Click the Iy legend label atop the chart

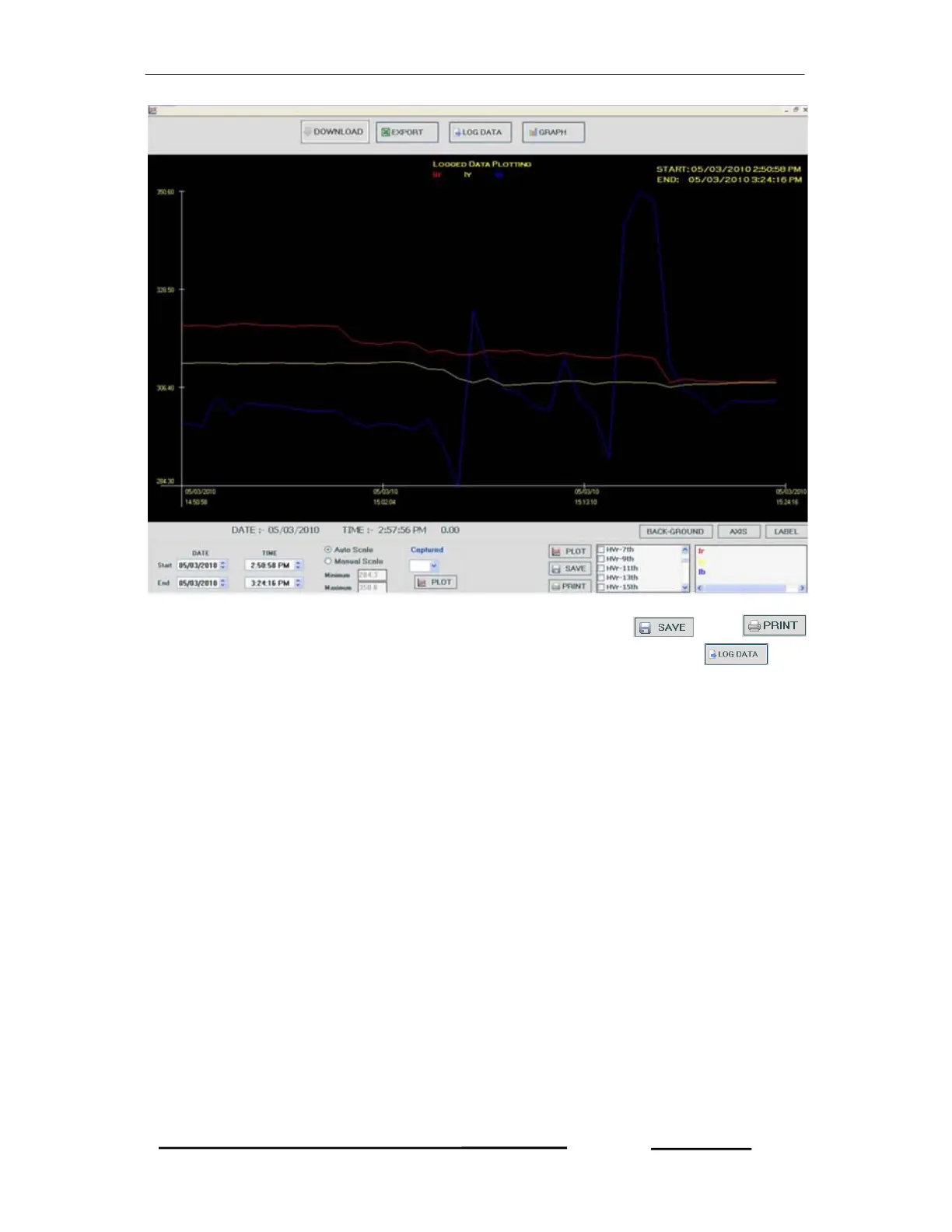click(x=467, y=175)
